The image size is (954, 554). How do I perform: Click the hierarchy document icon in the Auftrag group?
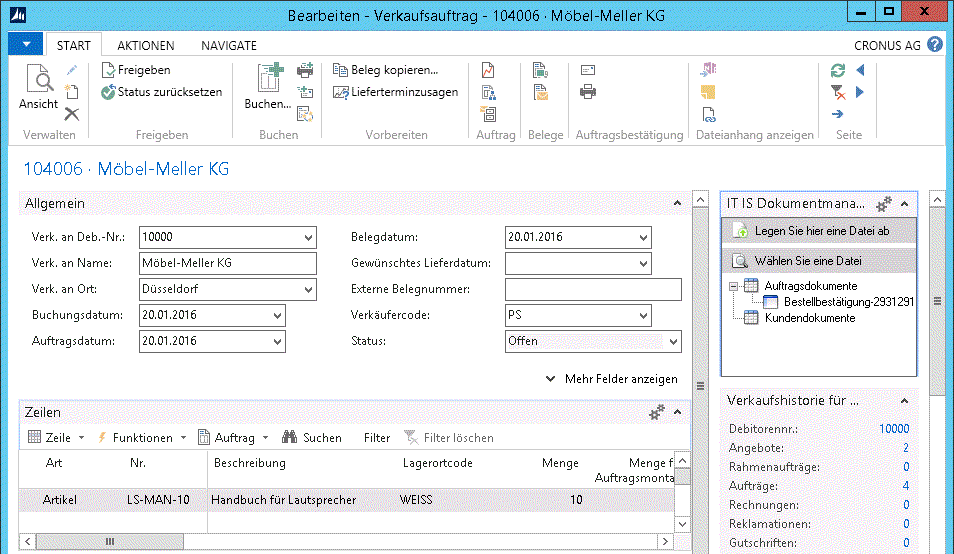click(x=488, y=92)
